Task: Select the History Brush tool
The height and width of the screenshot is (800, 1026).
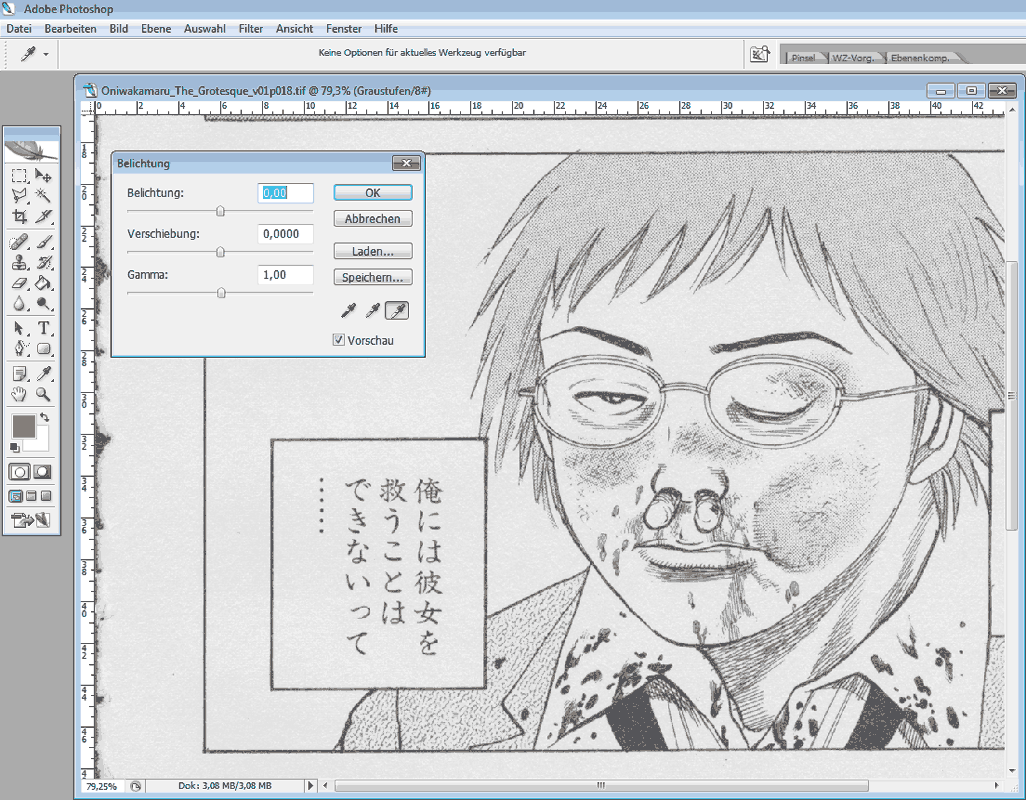Action: click(x=43, y=262)
